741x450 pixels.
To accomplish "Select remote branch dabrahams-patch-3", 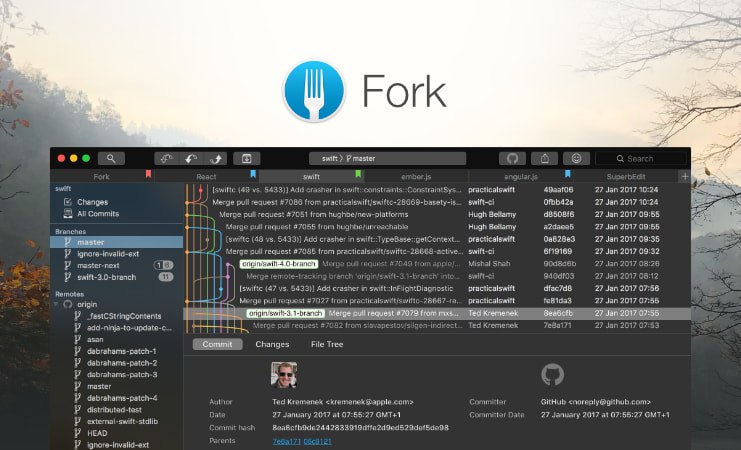I will tap(122, 374).
